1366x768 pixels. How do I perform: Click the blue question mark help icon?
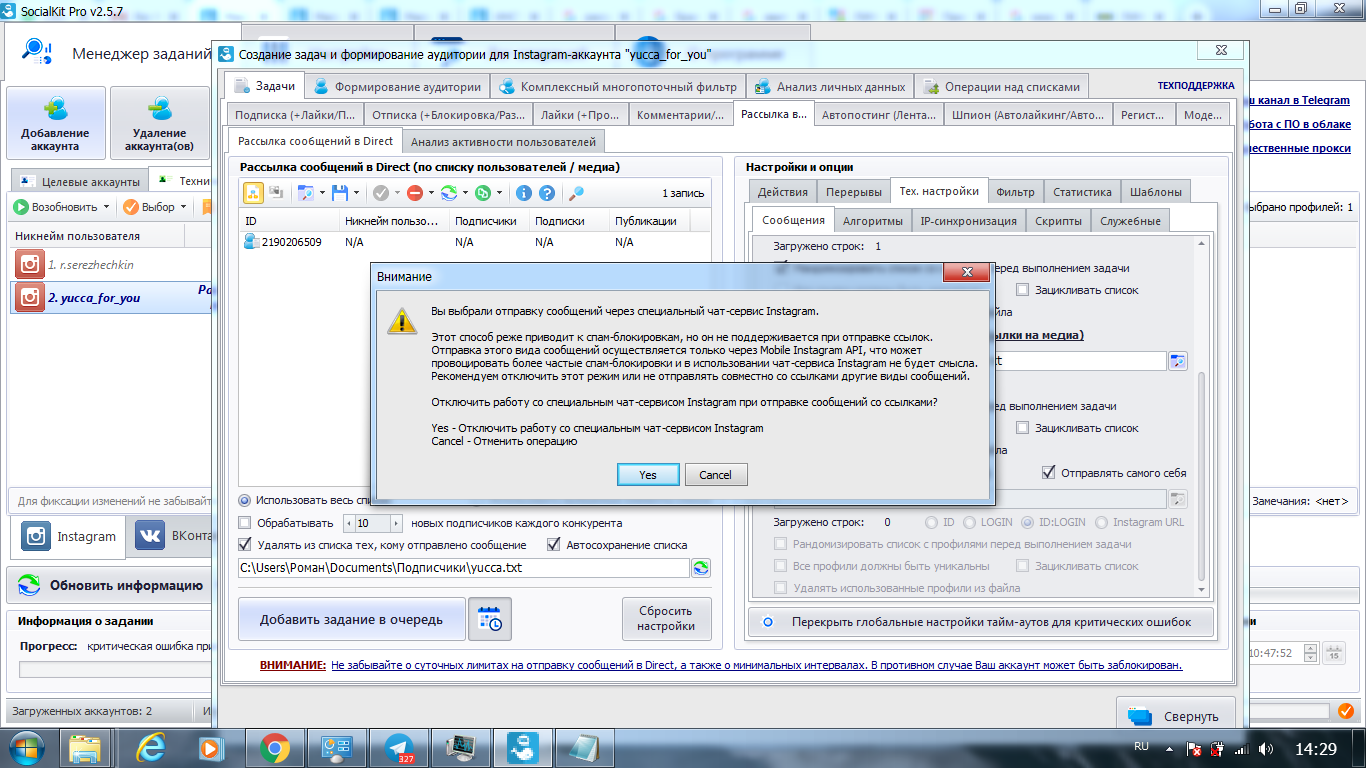(x=547, y=193)
